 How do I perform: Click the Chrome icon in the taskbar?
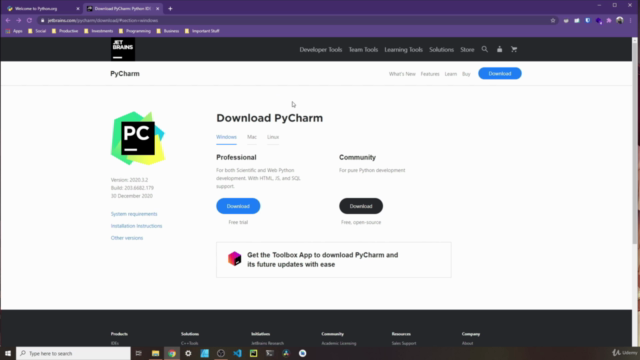click(172, 353)
